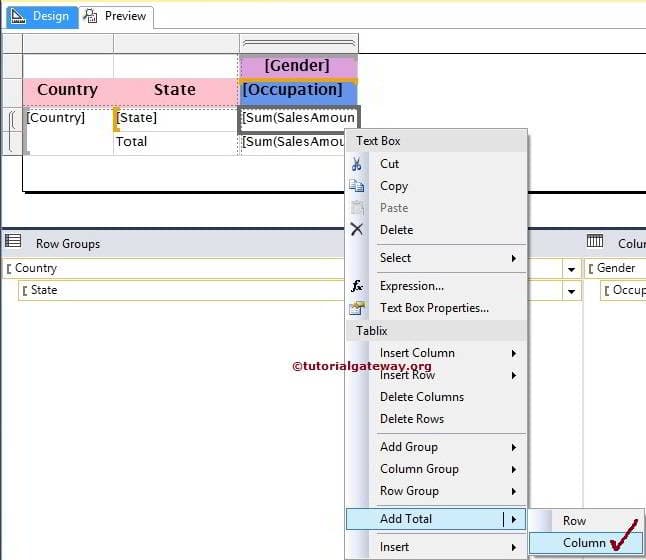Click the column handle above Gender
The image size is (646, 560).
299,43
